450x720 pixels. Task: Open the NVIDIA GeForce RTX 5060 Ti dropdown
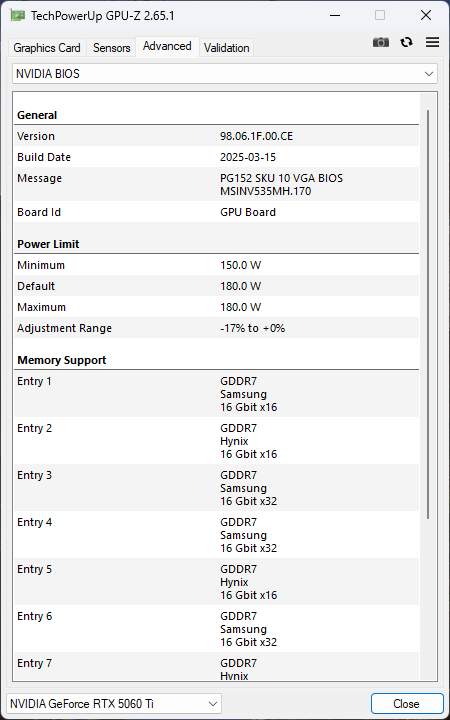[x=114, y=703]
